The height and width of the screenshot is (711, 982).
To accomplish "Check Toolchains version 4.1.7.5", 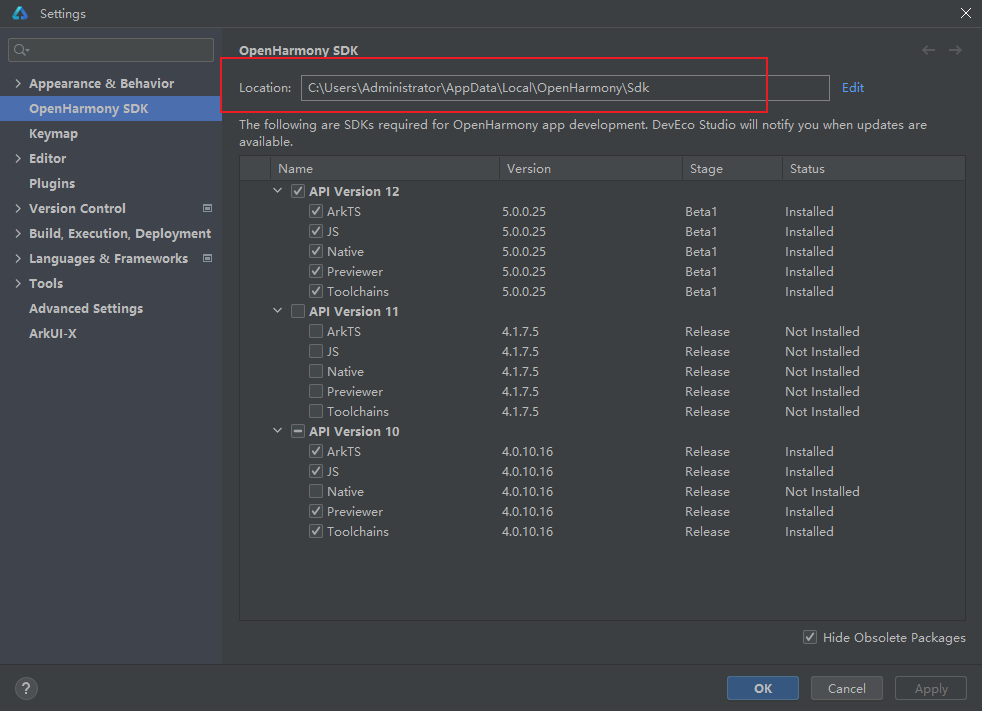I will click(x=316, y=412).
